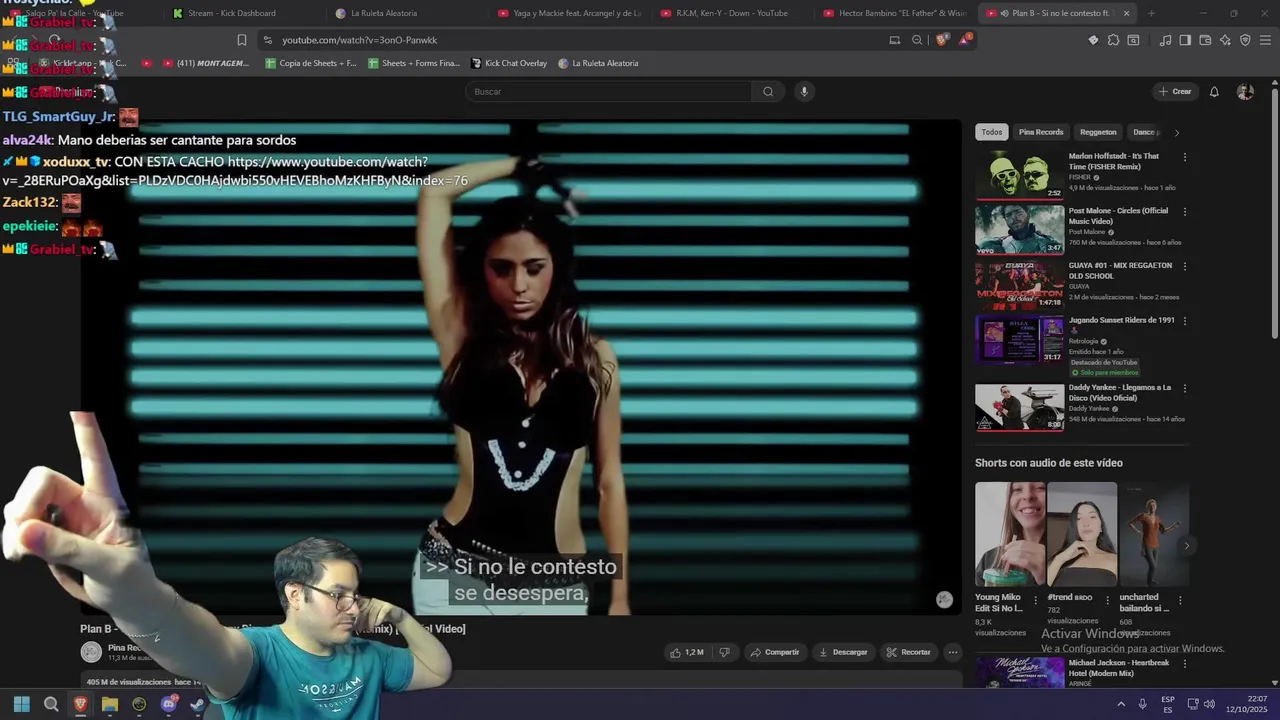This screenshot has width=1280, height=720.
Task: Open options for #trend short
Action: [1107, 601]
